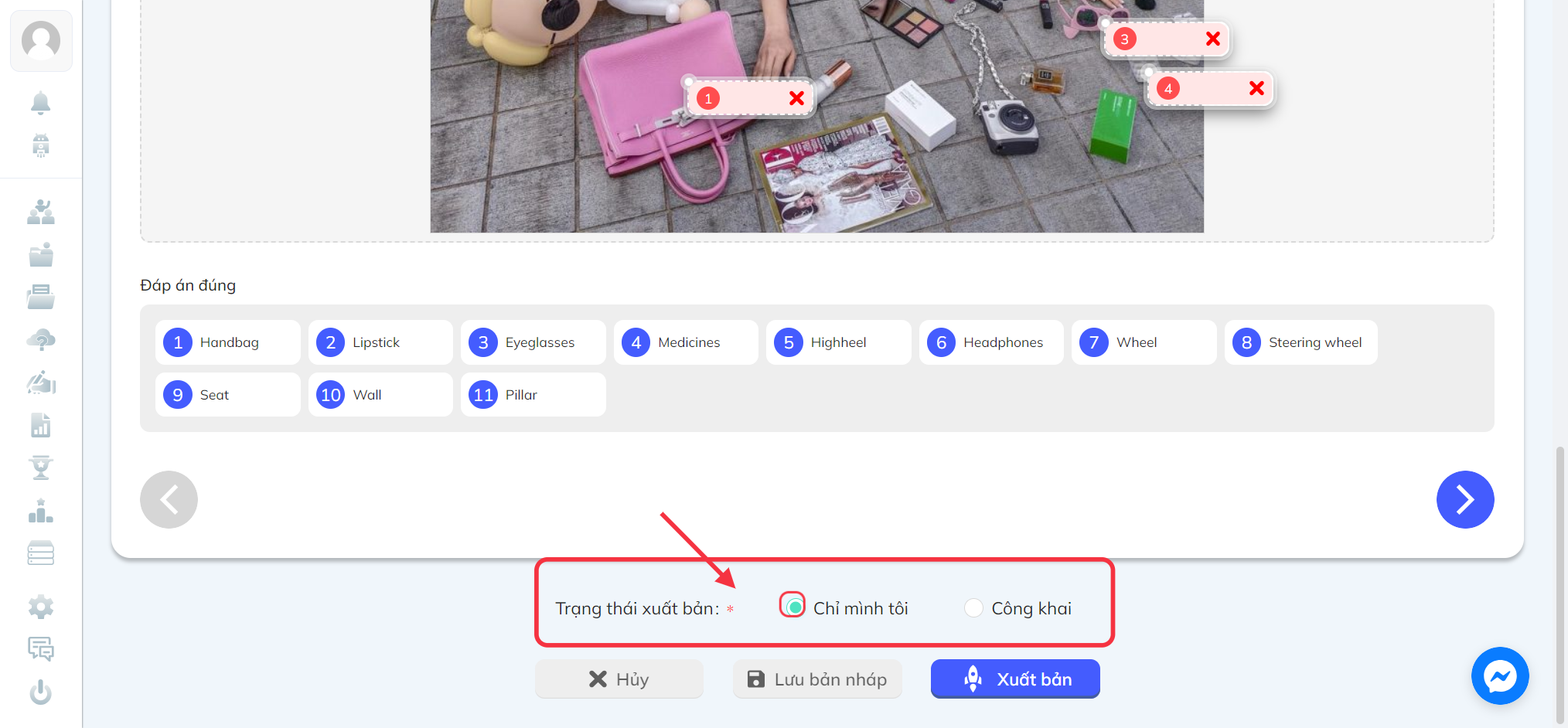Open the server stack icon in sidebar
Image resolution: width=1568 pixels, height=728 pixels.
coord(41,553)
